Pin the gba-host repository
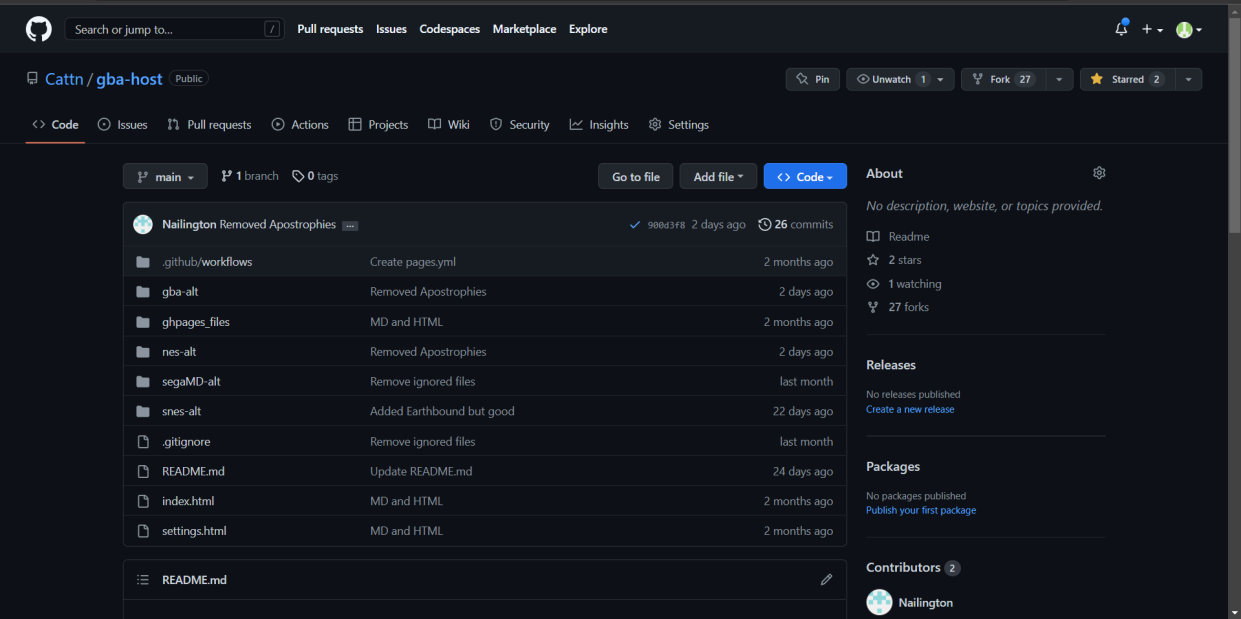Screen dimensions: 1241x619 click(x=812, y=79)
